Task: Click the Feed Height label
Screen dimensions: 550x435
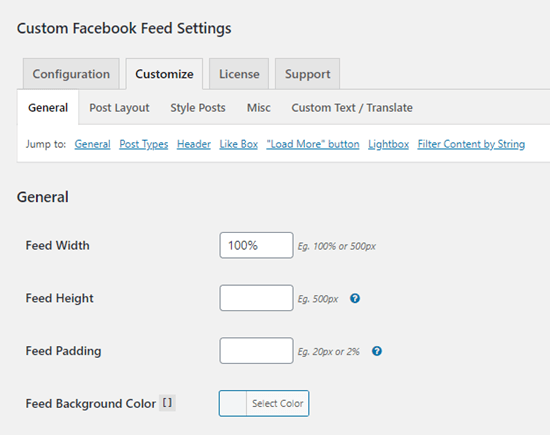Action: click(x=59, y=298)
